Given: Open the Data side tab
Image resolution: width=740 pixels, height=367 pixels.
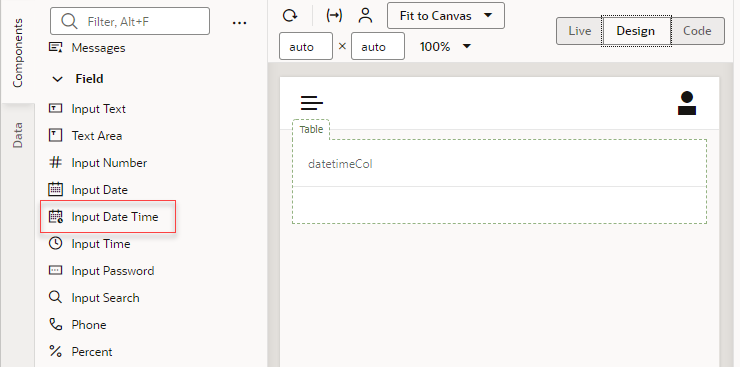Looking at the screenshot, I should [18, 135].
